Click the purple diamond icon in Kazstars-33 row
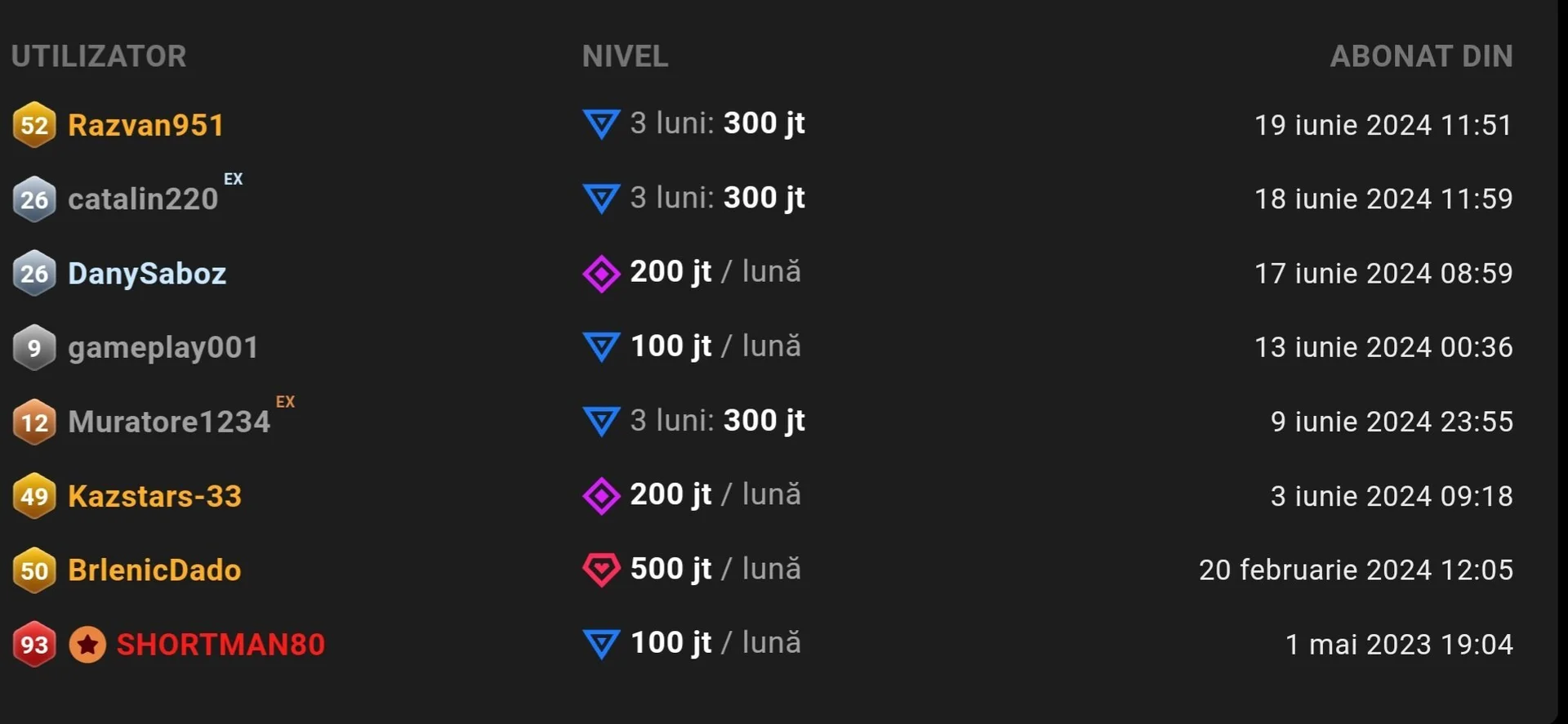1568x724 pixels. click(601, 496)
